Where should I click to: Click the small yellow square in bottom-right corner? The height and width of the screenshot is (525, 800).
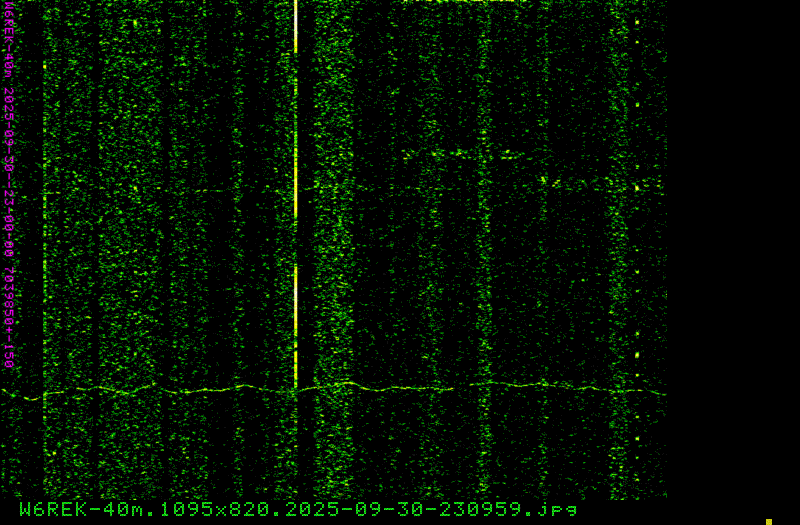769,521
